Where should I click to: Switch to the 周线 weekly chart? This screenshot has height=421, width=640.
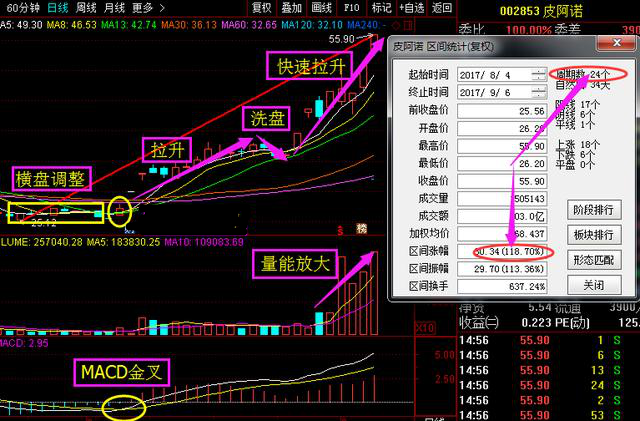tap(86, 7)
